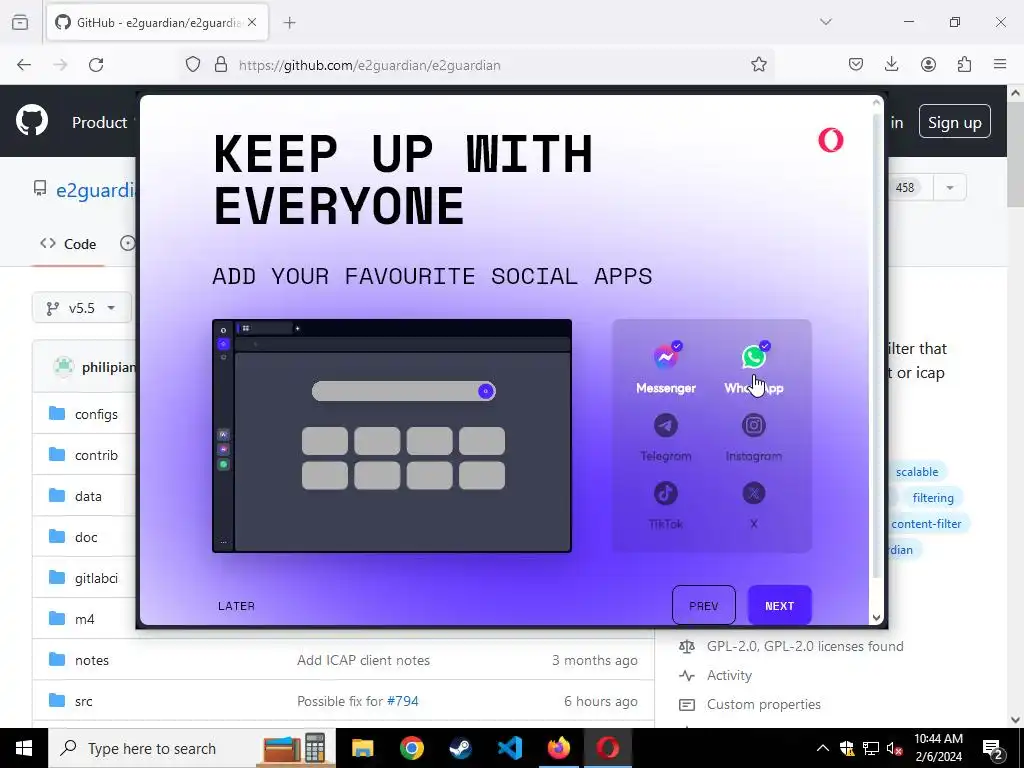The image size is (1024, 768).
Task: Switch to Opera in the taskbar
Action: (x=607, y=748)
